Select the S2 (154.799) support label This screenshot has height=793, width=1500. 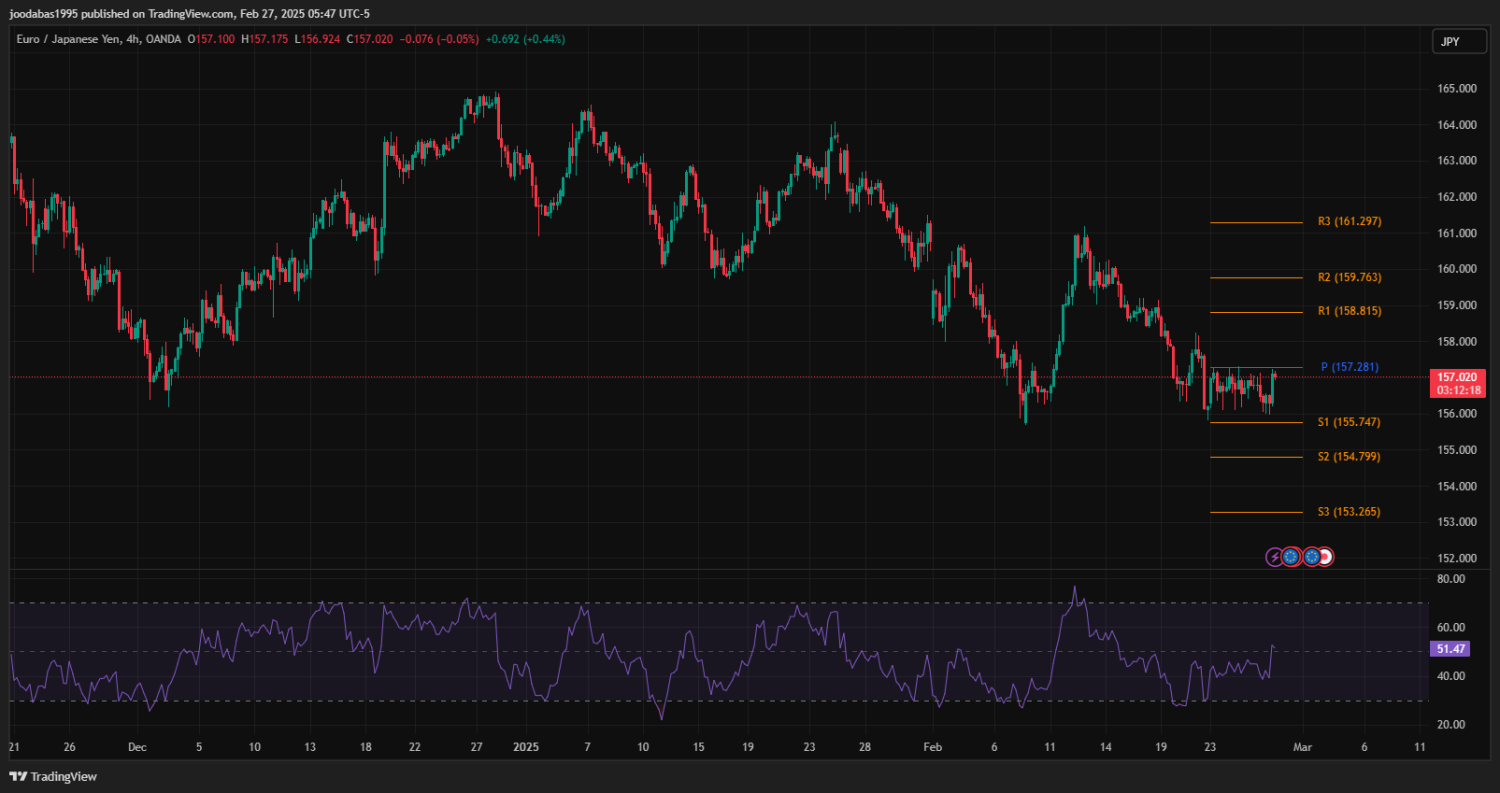pos(1349,456)
